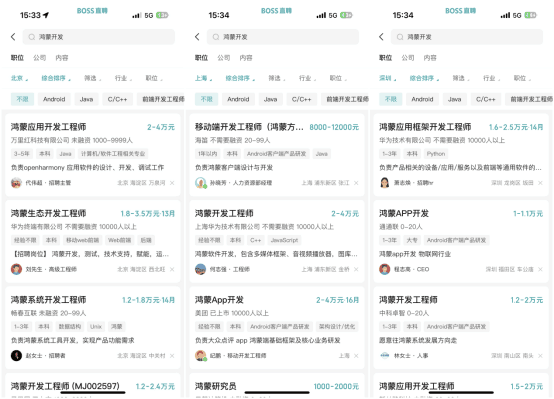
Task: Expand 综合排序 sort in Shenzhen screen
Action: (x=424, y=78)
